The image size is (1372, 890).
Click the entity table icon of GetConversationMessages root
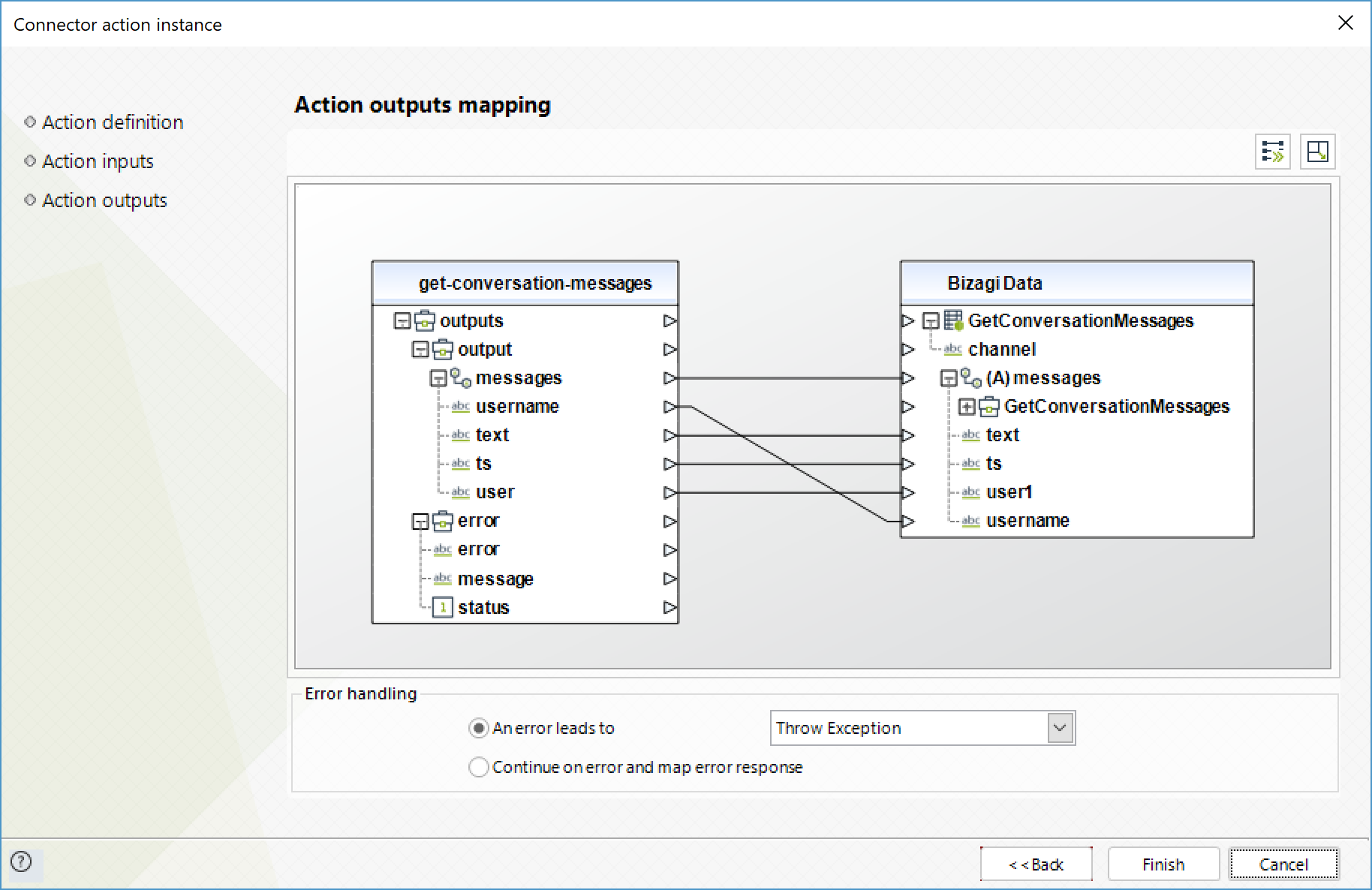pyautogui.click(x=953, y=320)
